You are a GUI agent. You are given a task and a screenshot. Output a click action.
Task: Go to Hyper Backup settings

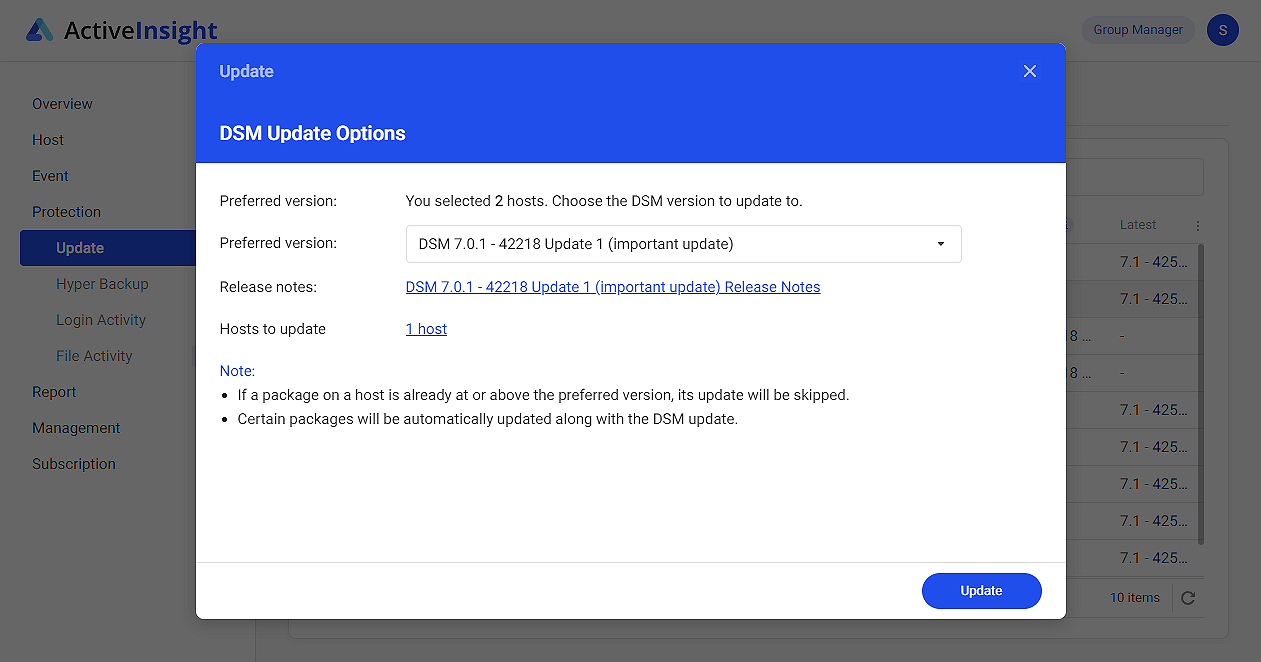(101, 283)
